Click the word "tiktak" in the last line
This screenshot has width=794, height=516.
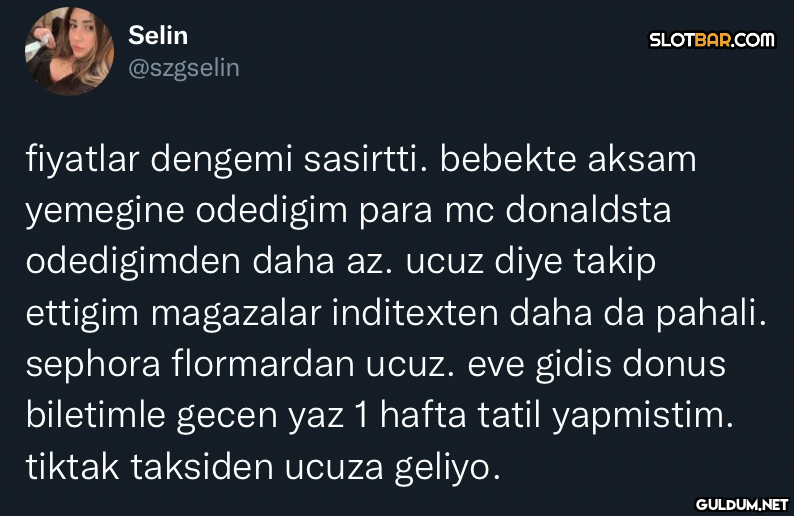(x=67, y=467)
